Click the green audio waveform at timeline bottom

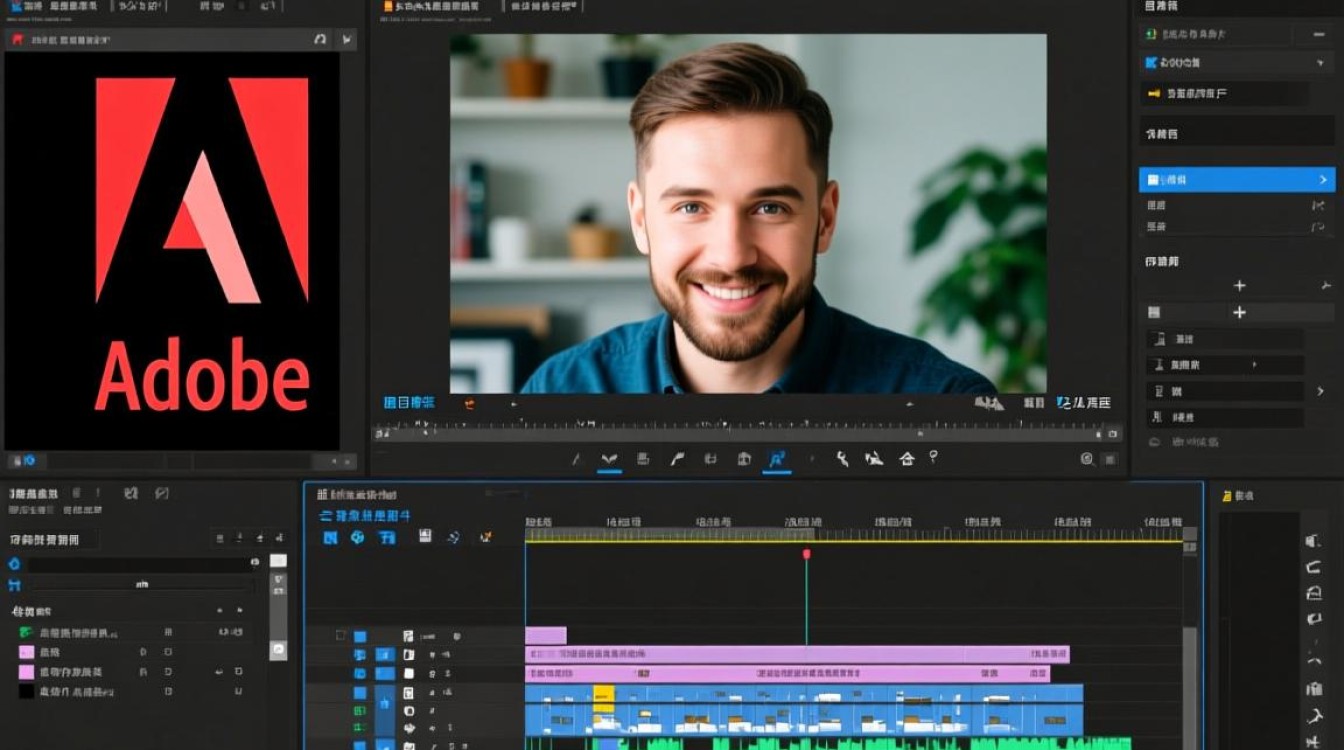pos(828,744)
